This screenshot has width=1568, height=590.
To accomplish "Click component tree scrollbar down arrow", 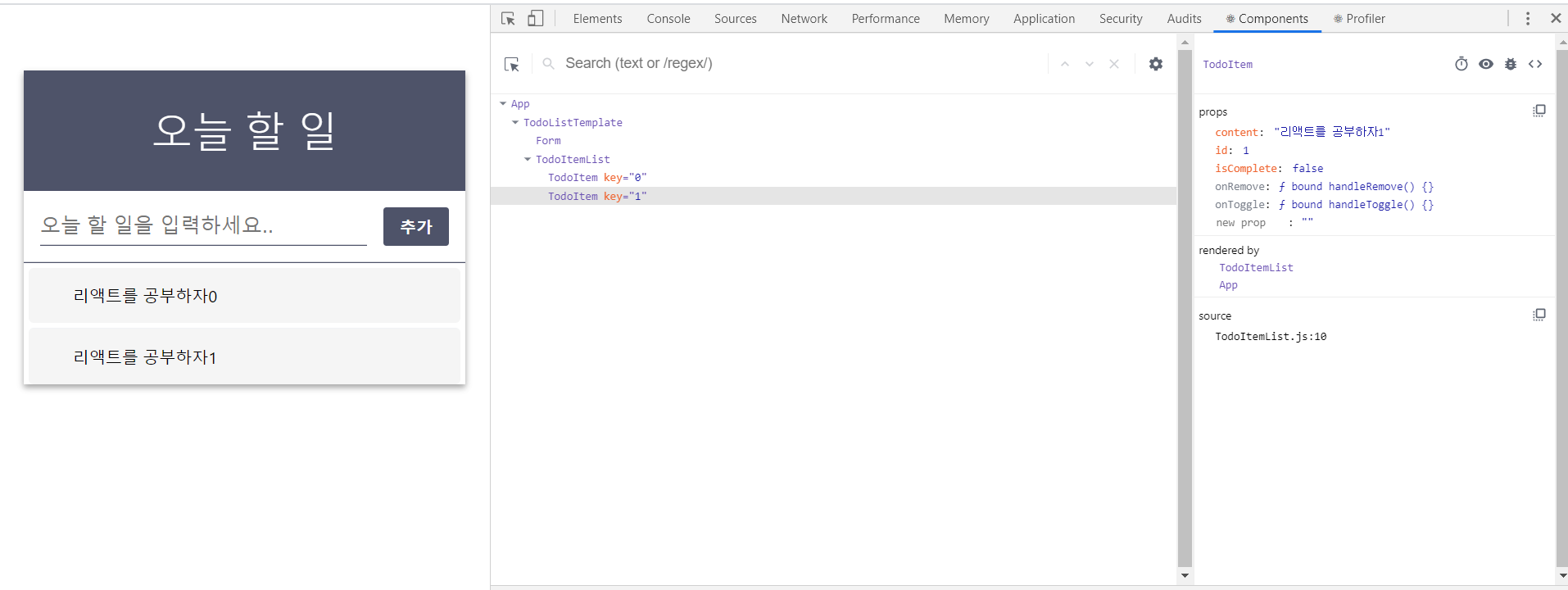I will pyautogui.click(x=1185, y=576).
